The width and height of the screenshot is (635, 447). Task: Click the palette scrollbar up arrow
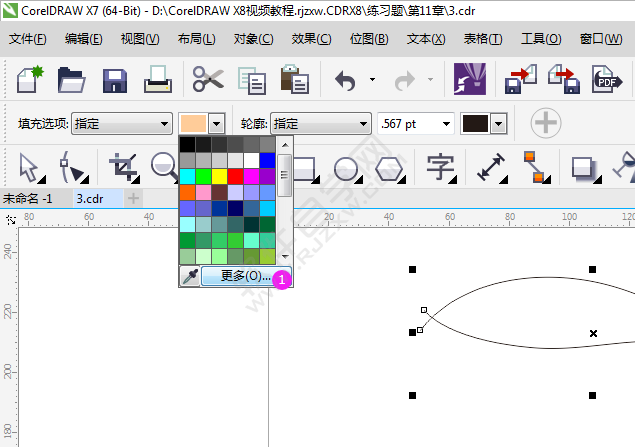coord(285,145)
